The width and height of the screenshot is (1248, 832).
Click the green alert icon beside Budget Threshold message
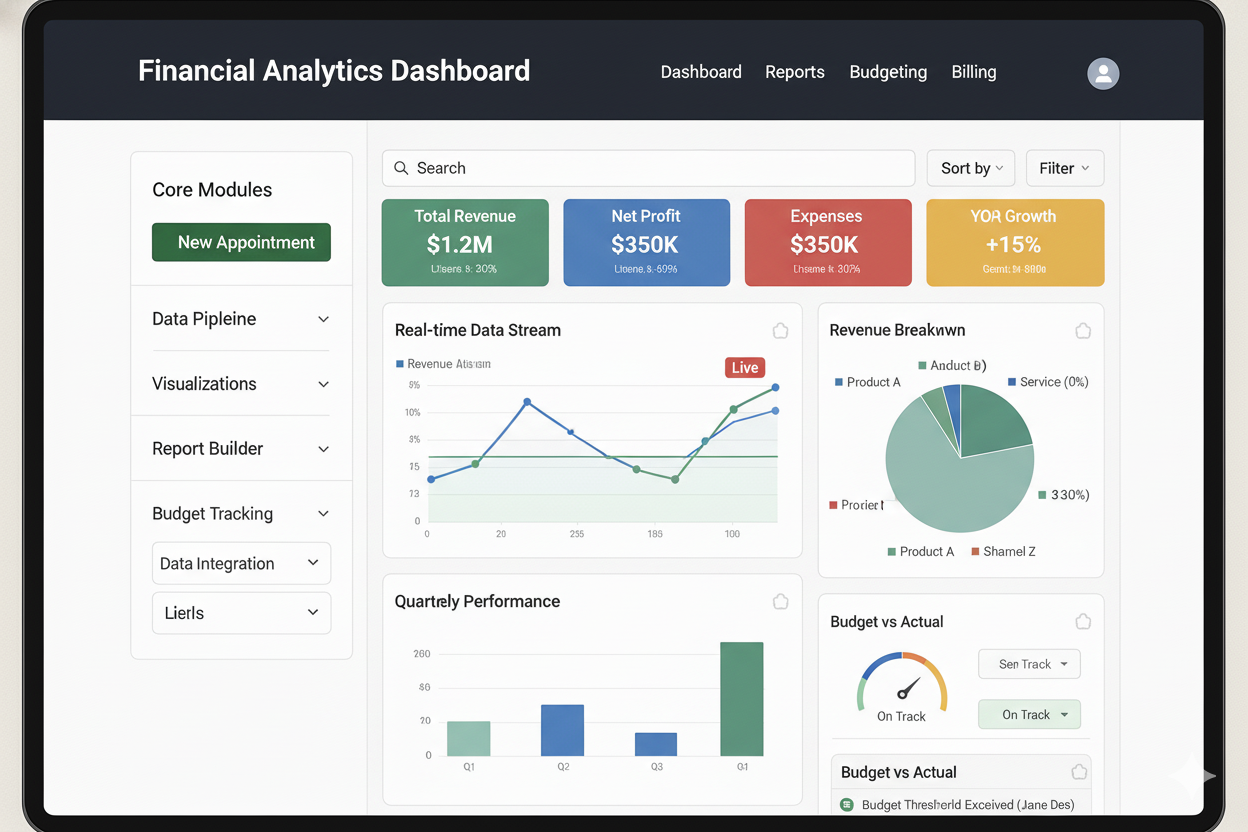coord(849,804)
